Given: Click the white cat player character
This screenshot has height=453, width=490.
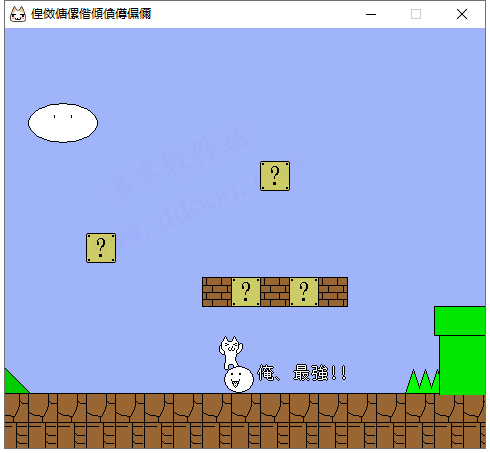Looking at the screenshot, I should click(x=231, y=353).
